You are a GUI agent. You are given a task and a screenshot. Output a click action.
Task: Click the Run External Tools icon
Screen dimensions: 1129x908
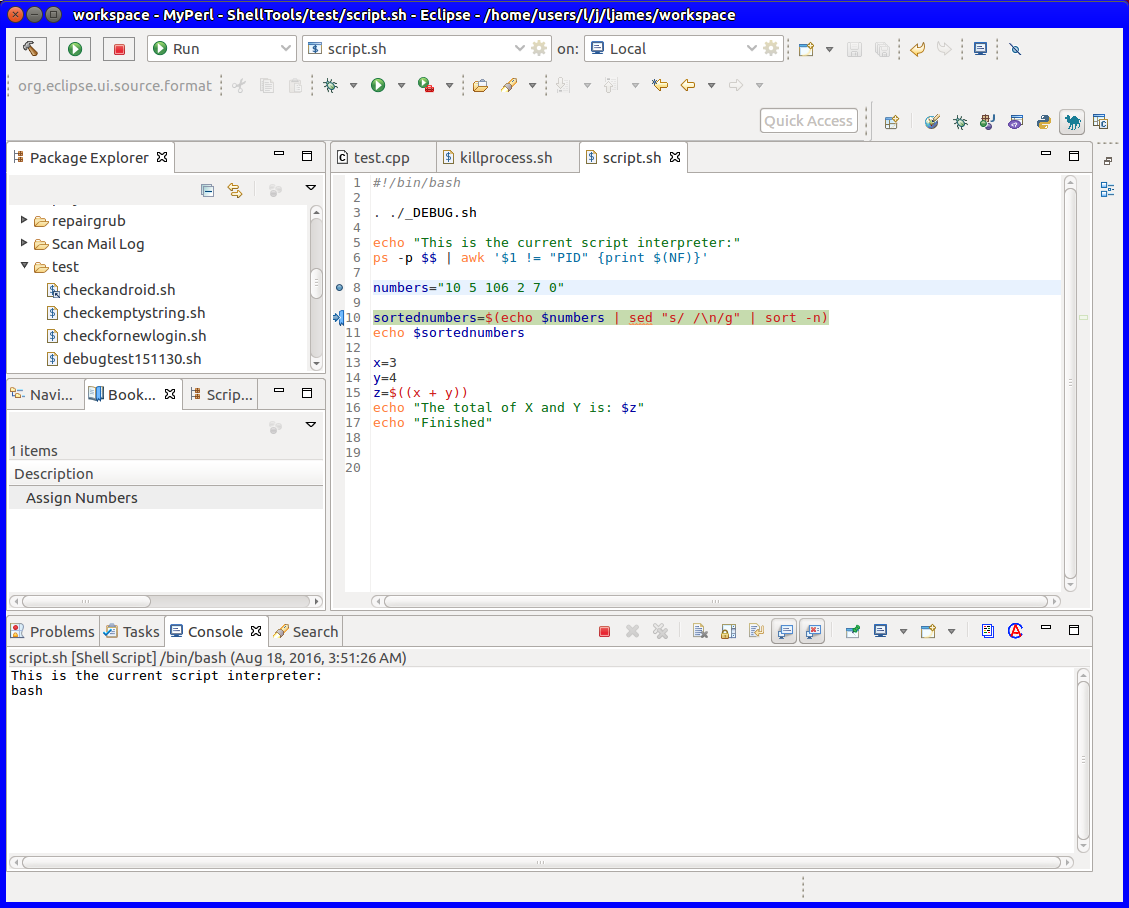pos(426,86)
